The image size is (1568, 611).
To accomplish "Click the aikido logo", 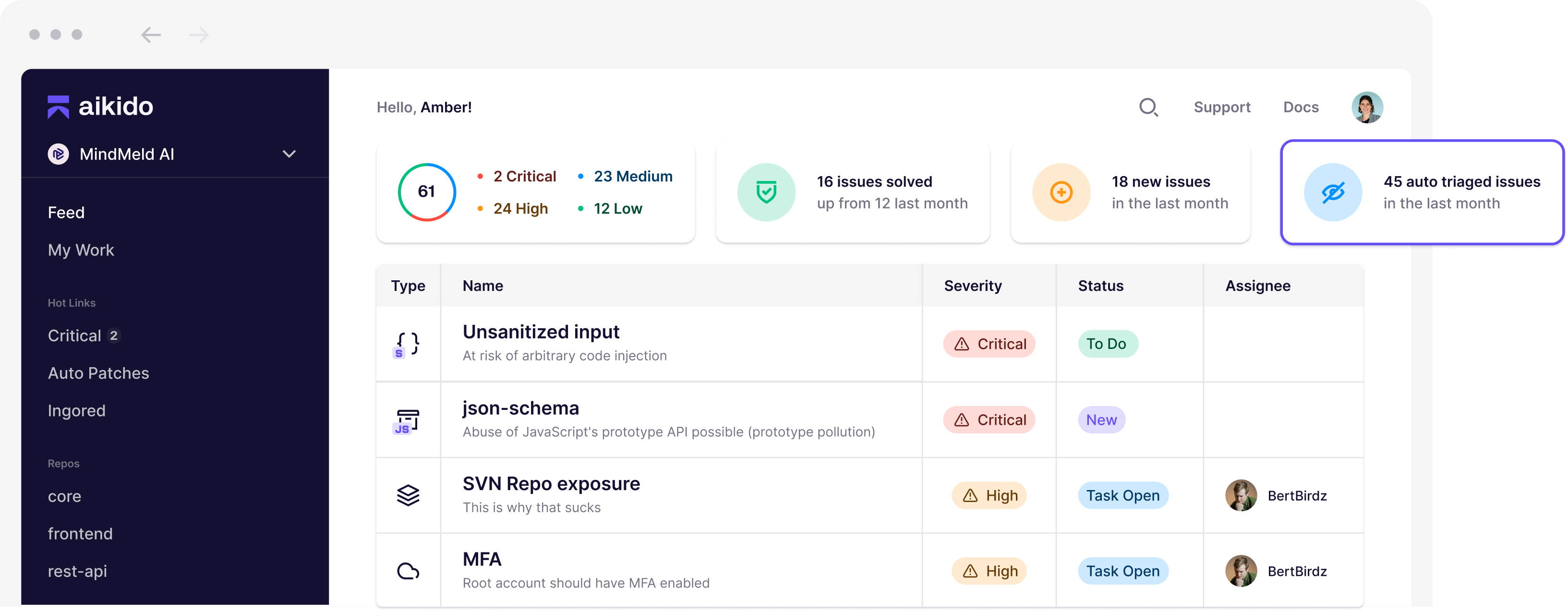I will [x=100, y=107].
